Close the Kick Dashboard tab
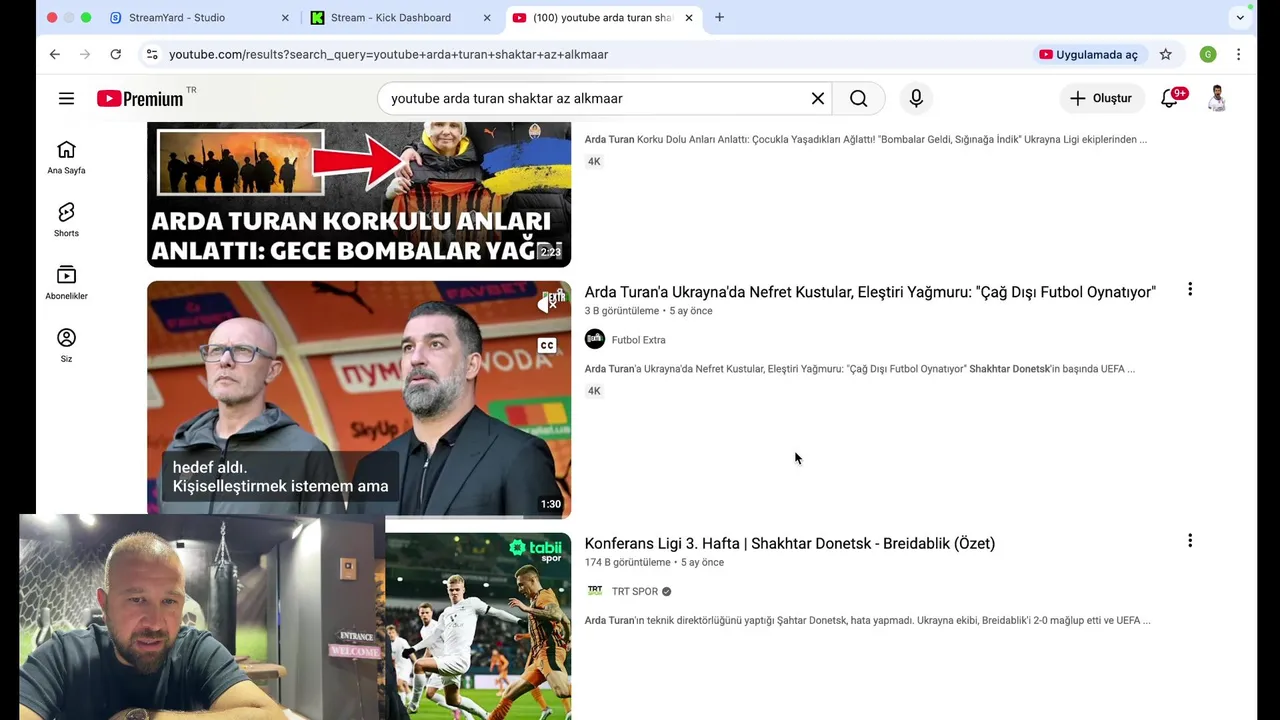 (x=487, y=17)
